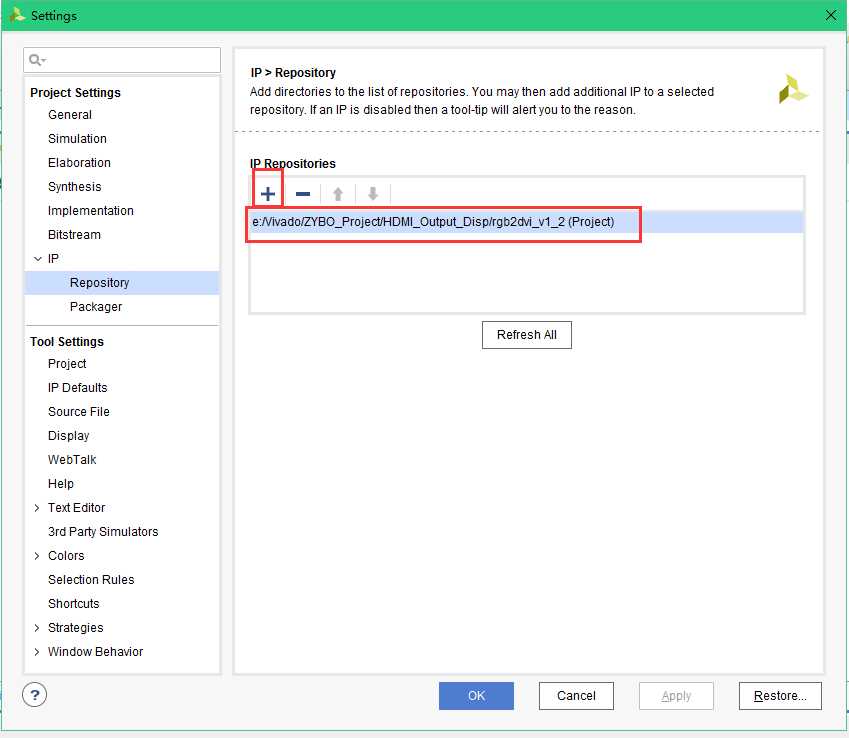The width and height of the screenshot is (849, 738).
Task: Click the search magnifier icon
Action: [36, 60]
